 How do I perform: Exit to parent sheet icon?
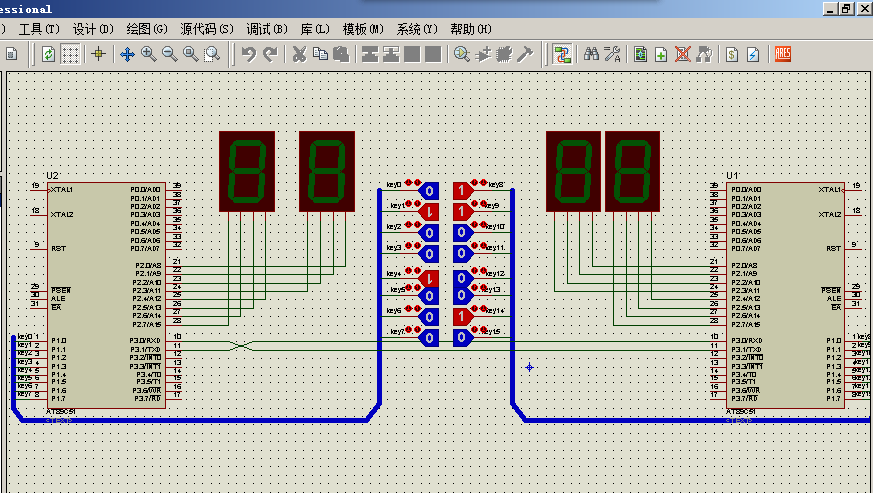(704, 54)
